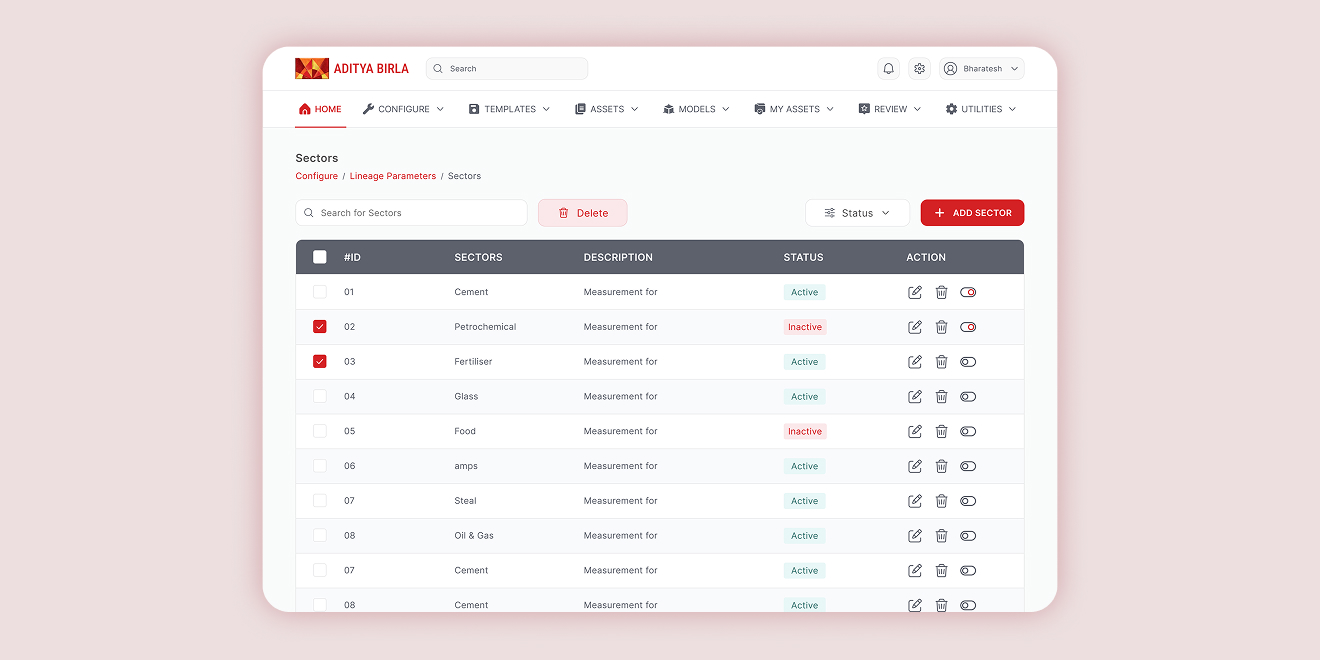Open the Templates menu
Viewport: 1320px width, 660px height.
(x=509, y=109)
